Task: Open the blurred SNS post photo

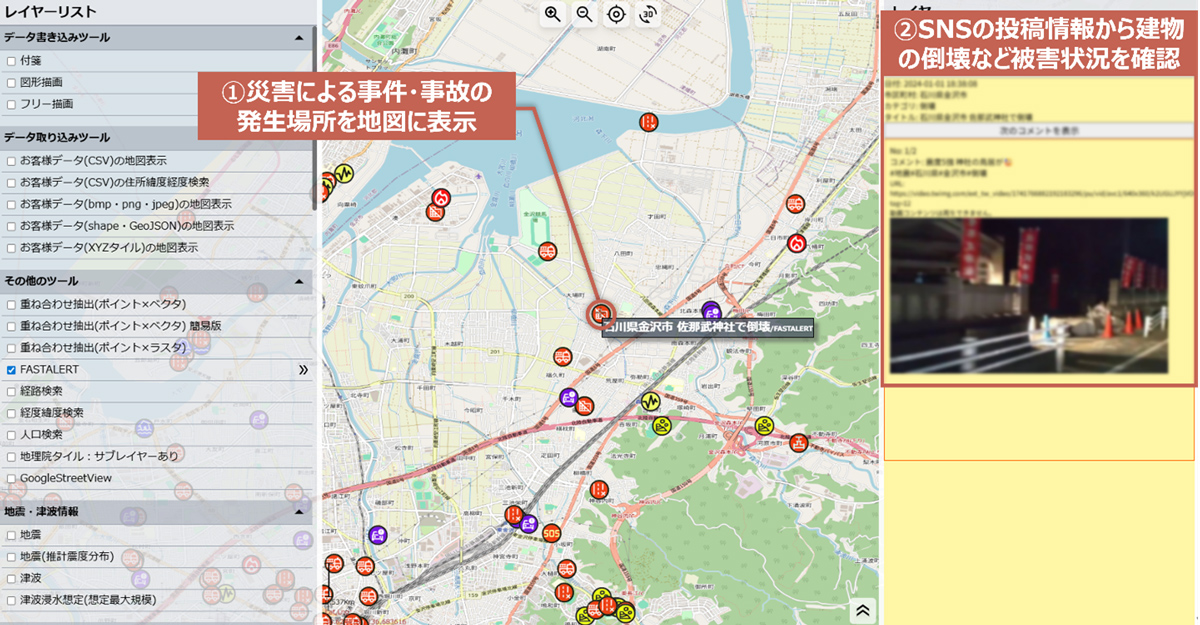Action: [x=1029, y=295]
